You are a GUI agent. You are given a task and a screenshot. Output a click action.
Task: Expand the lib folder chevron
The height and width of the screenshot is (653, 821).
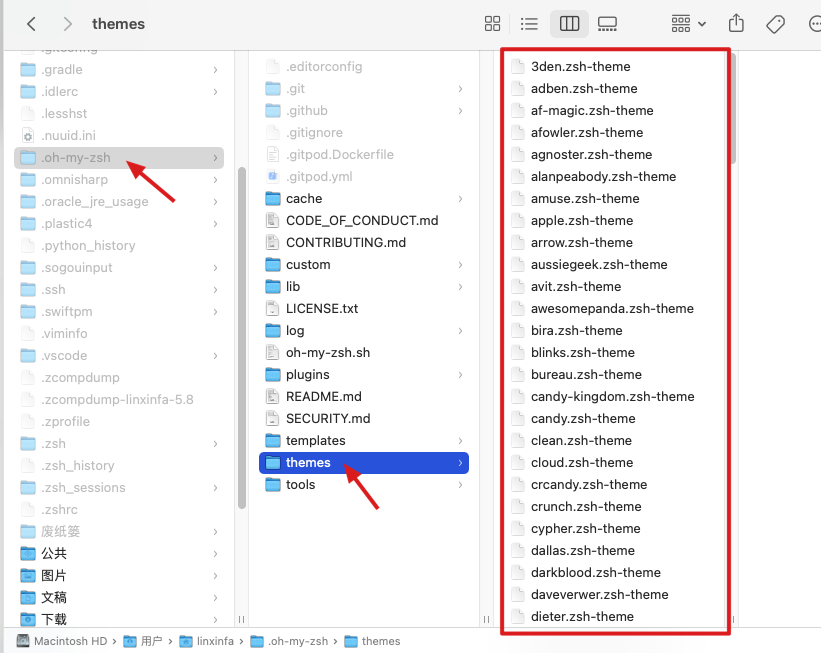[460, 286]
